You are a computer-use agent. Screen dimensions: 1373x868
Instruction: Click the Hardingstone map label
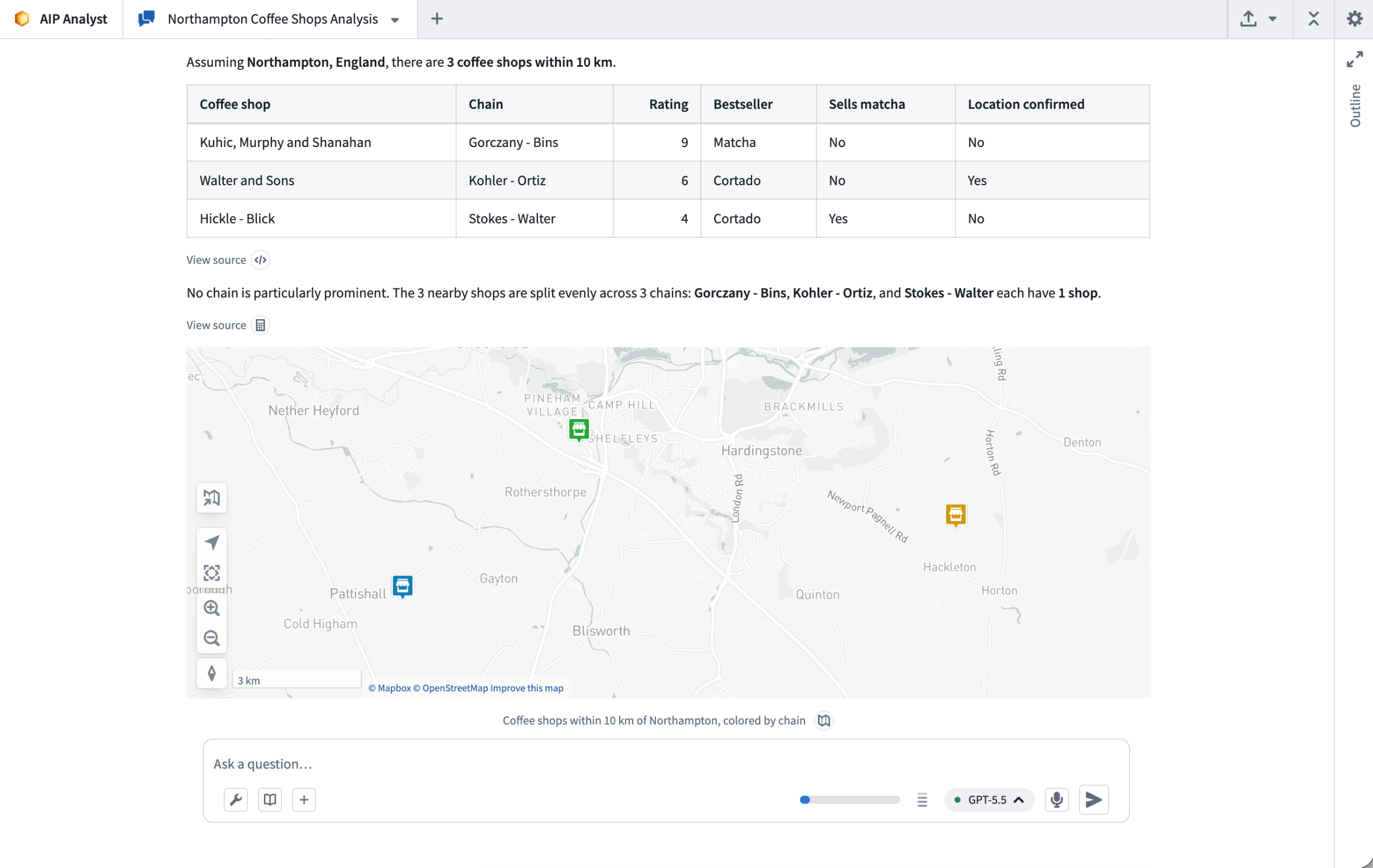pyautogui.click(x=761, y=451)
